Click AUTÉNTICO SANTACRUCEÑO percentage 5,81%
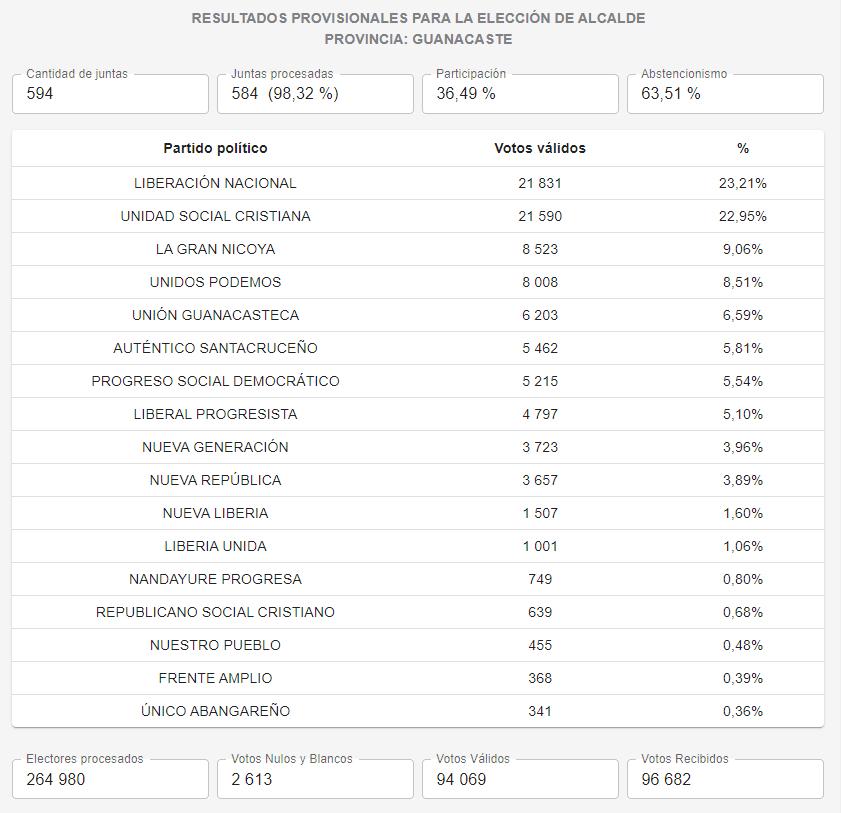 743,349
